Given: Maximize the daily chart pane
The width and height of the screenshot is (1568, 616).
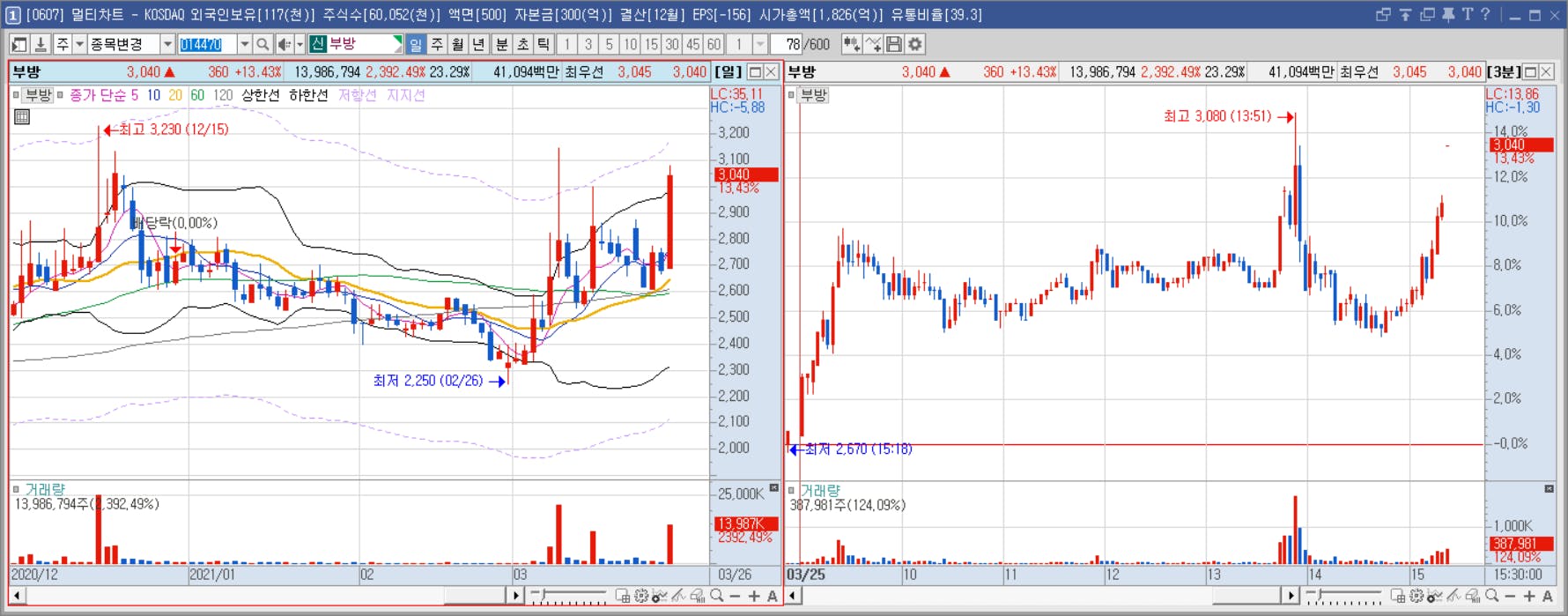Looking at the screenshot, I should (755, 72).
